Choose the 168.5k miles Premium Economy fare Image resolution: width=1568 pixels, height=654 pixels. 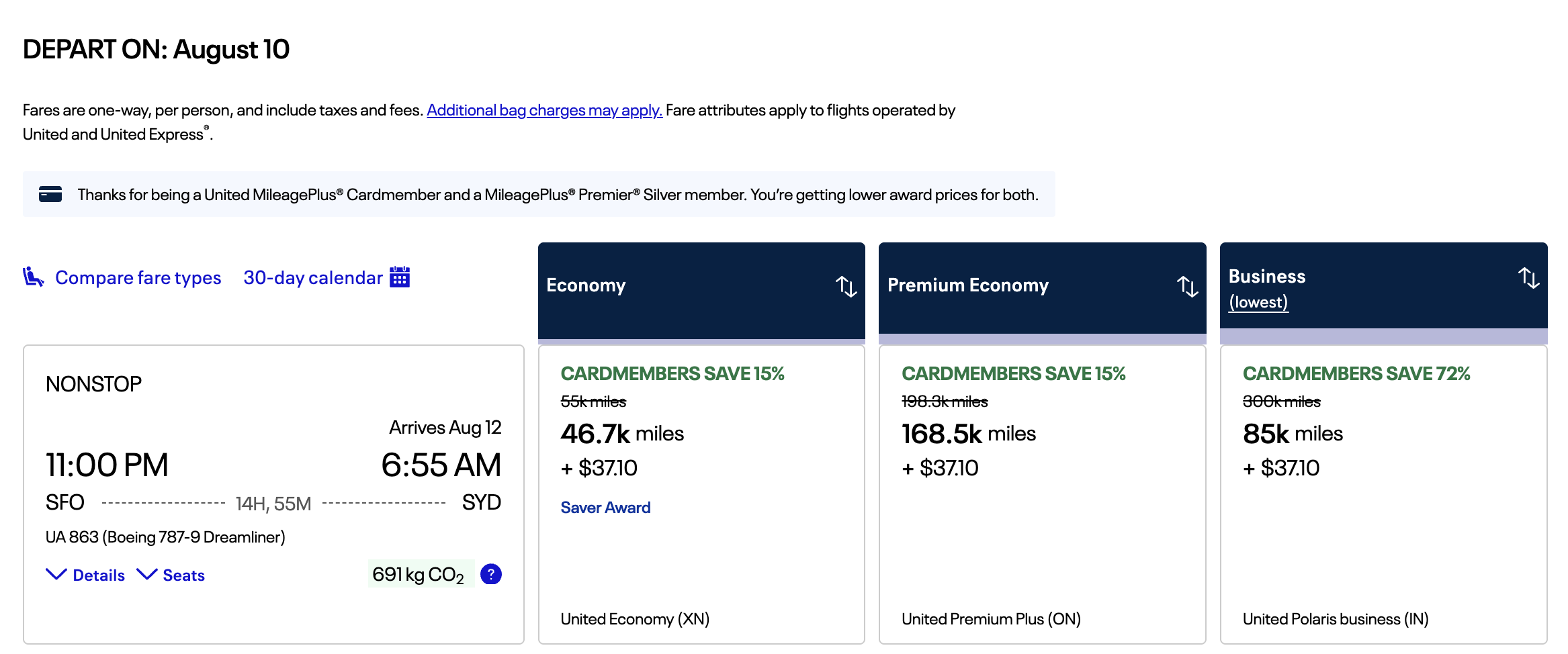968,434
